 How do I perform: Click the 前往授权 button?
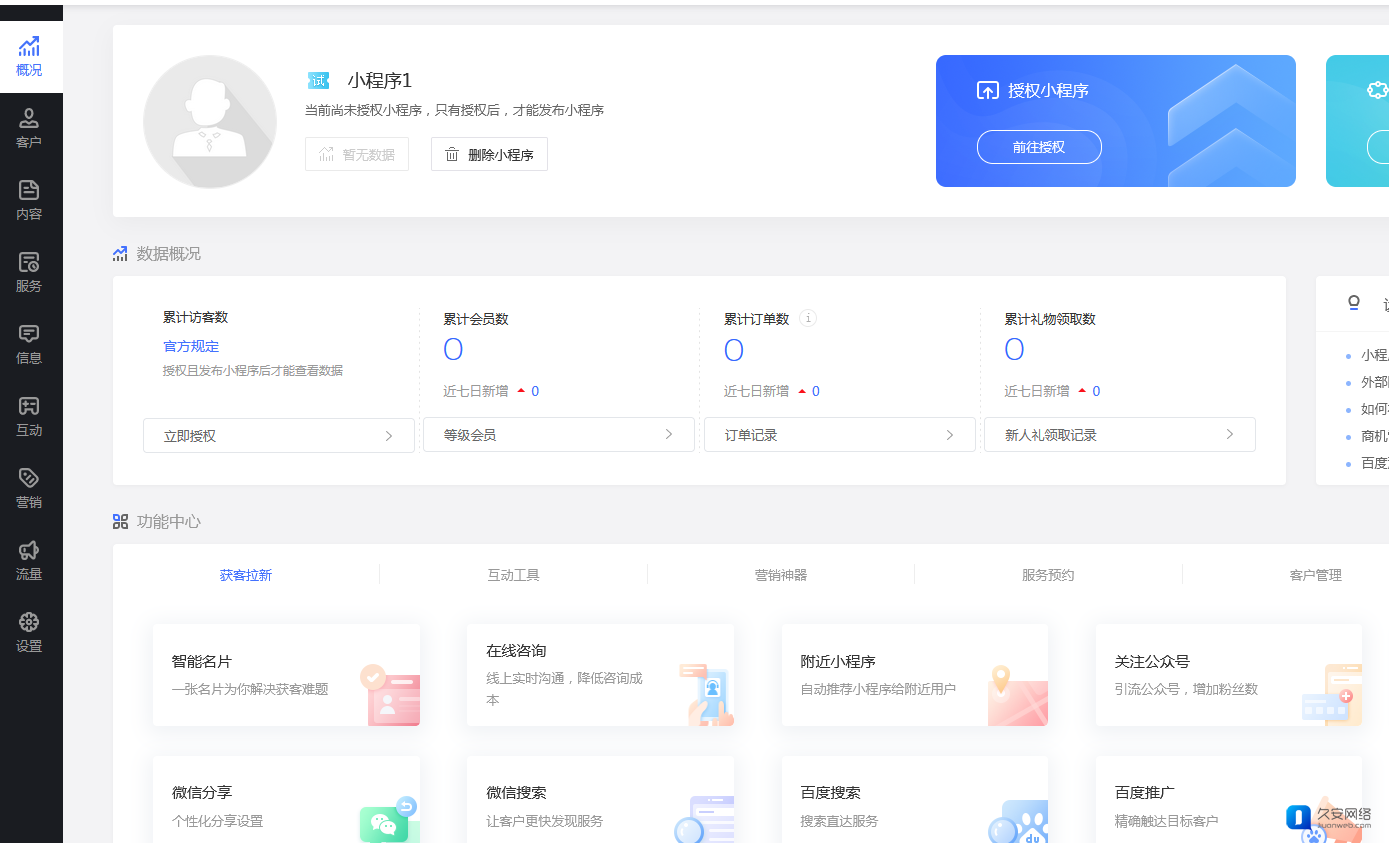(1039, 147)
